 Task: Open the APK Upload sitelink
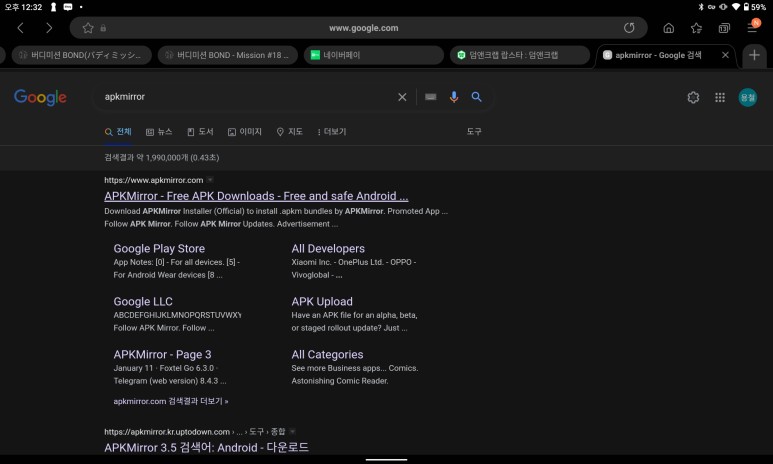click(x=322, y=301)
